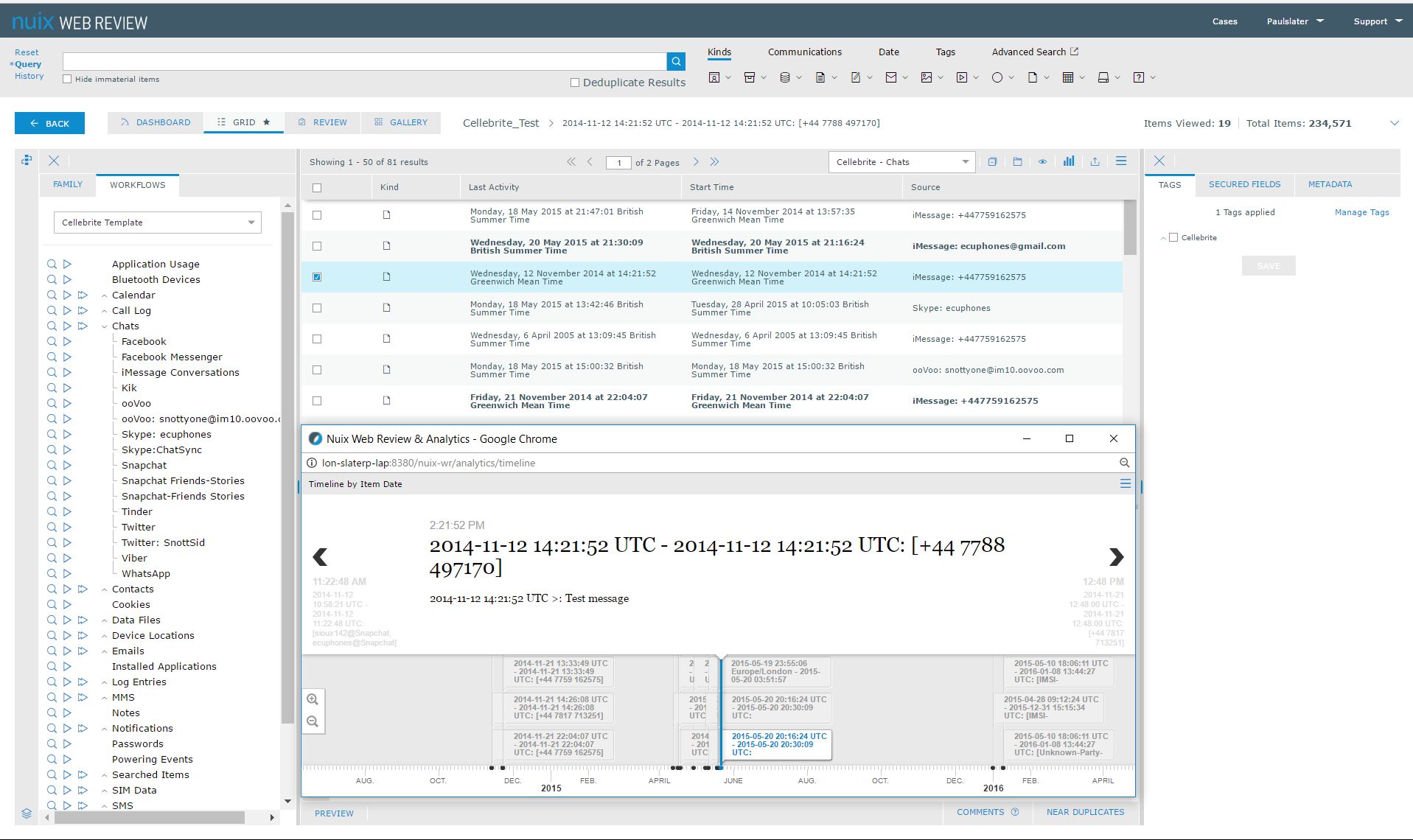Select the document kind filter icon

pyautogui.click(x=820, y=77)
